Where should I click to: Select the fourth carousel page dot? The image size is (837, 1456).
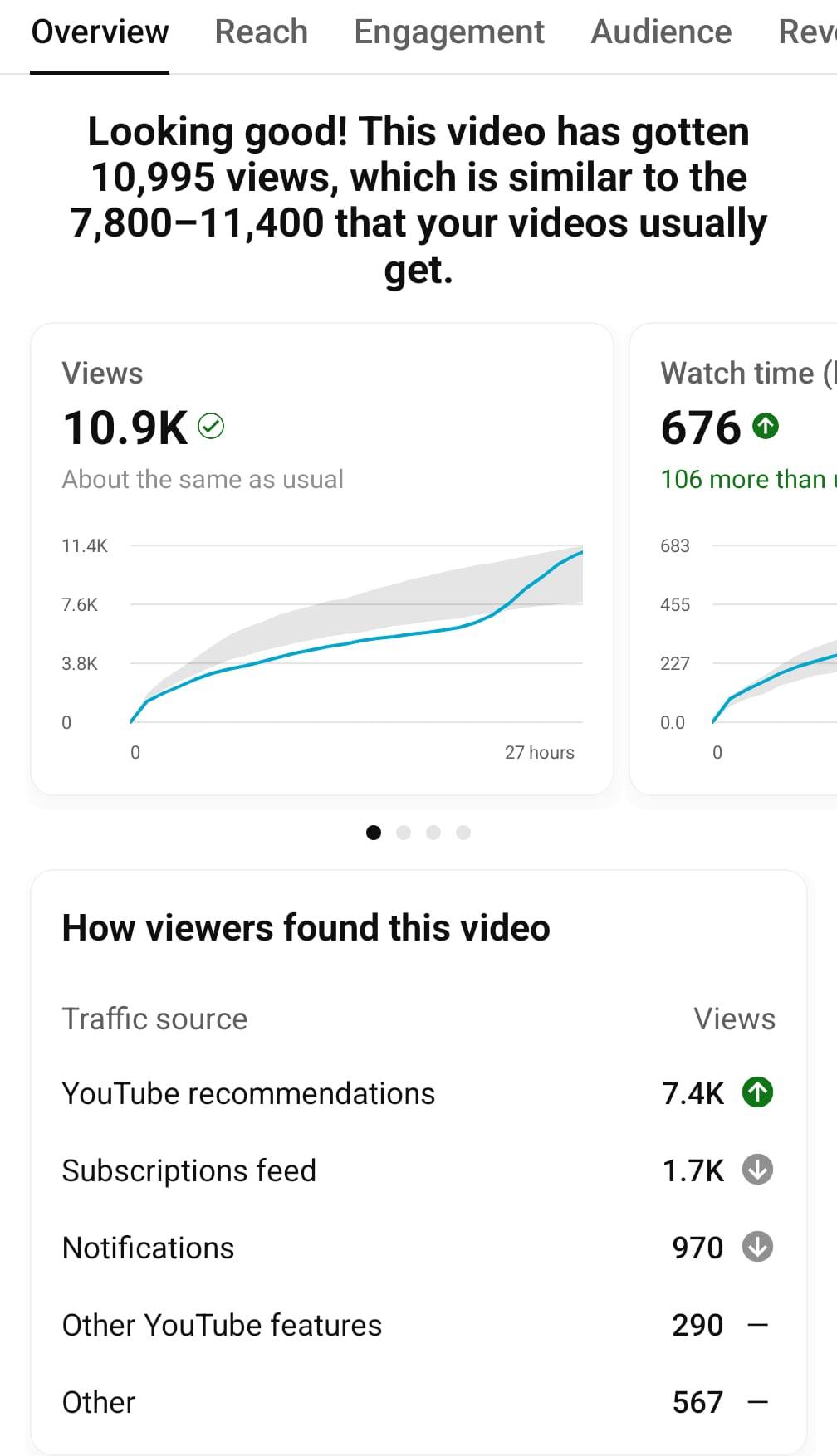point(463,833)
